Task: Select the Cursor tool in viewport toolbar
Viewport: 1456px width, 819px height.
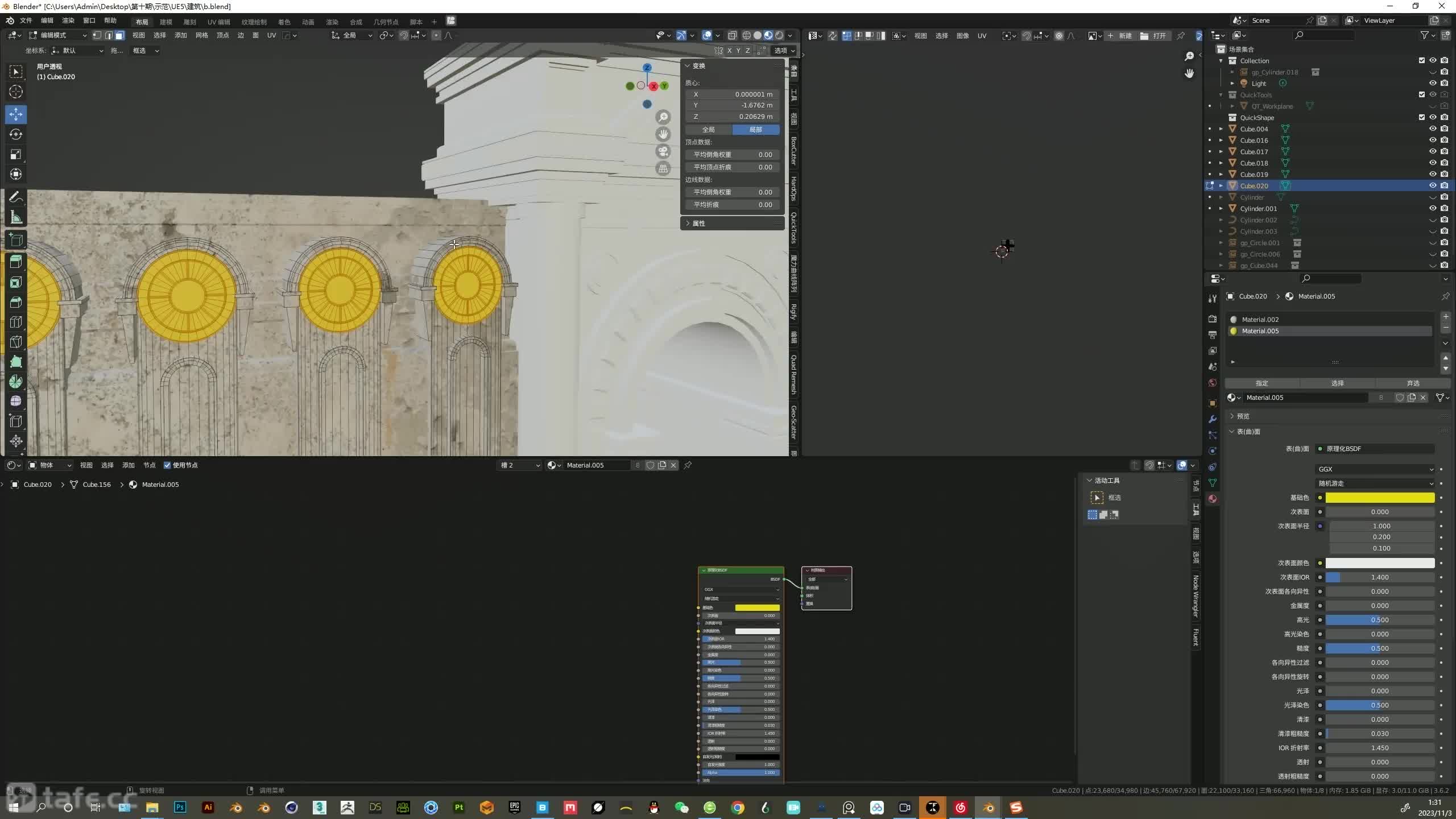Action: 16,92
